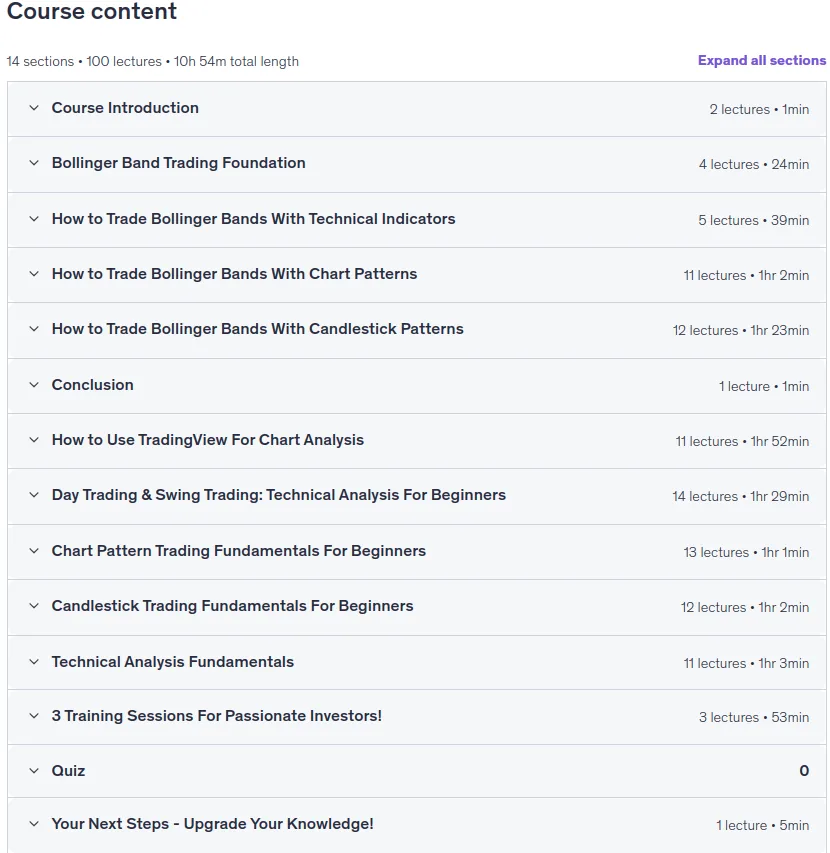This screenshot has height=853, width=830.
Task: Expand the Conclusion section chevron
Action: pyautogui.click(x=34, y=385)
